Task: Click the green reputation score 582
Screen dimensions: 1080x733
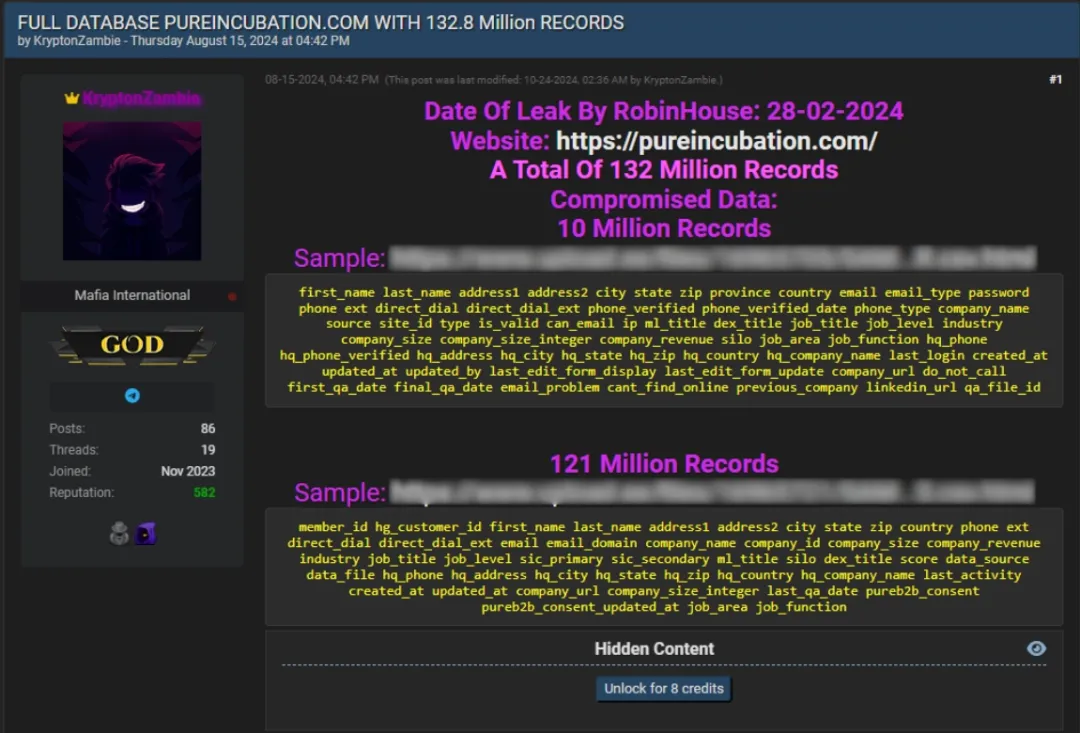Action: (x=205, y=493)
